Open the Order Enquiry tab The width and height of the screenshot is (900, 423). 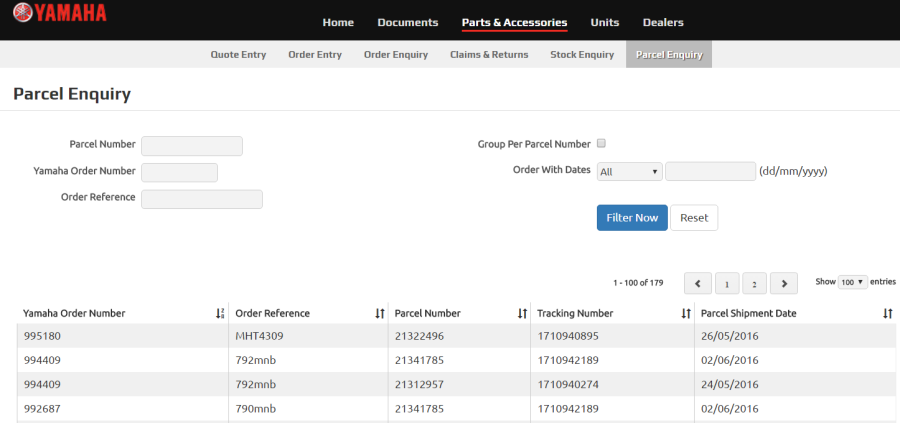[396, 55]
